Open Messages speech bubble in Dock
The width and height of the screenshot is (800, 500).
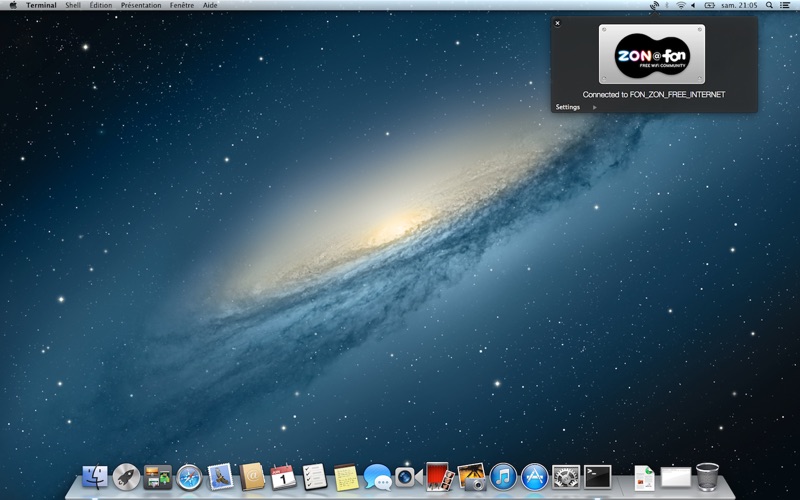(x=378, y=478)
